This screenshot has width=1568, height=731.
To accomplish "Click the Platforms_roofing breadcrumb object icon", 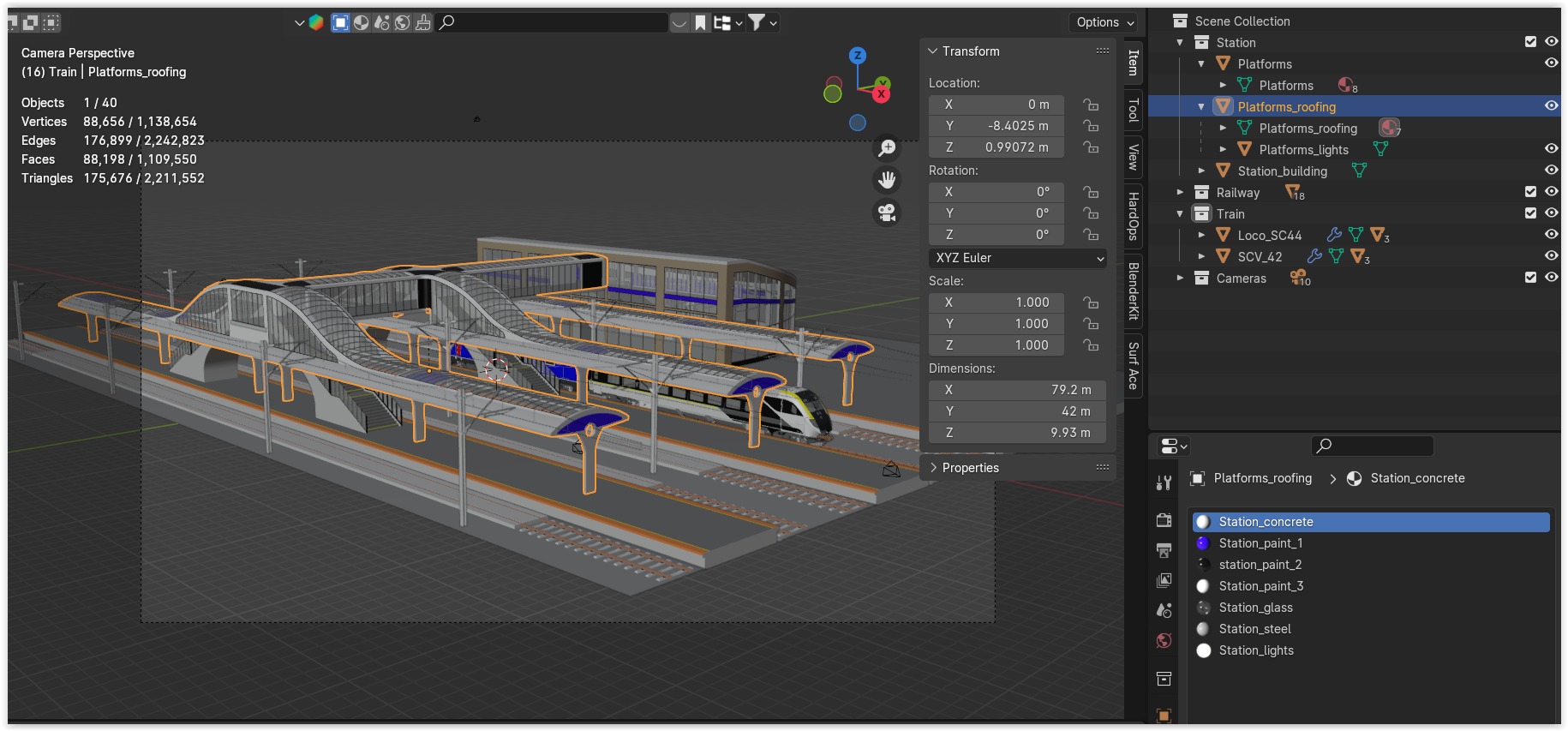I will pyautogui.click(x=1198, y=478).
